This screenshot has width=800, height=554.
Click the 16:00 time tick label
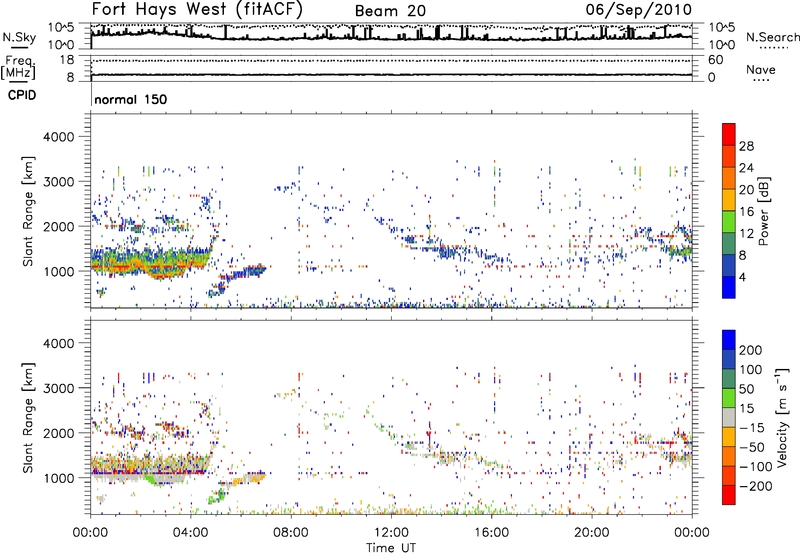pos(491,533)
